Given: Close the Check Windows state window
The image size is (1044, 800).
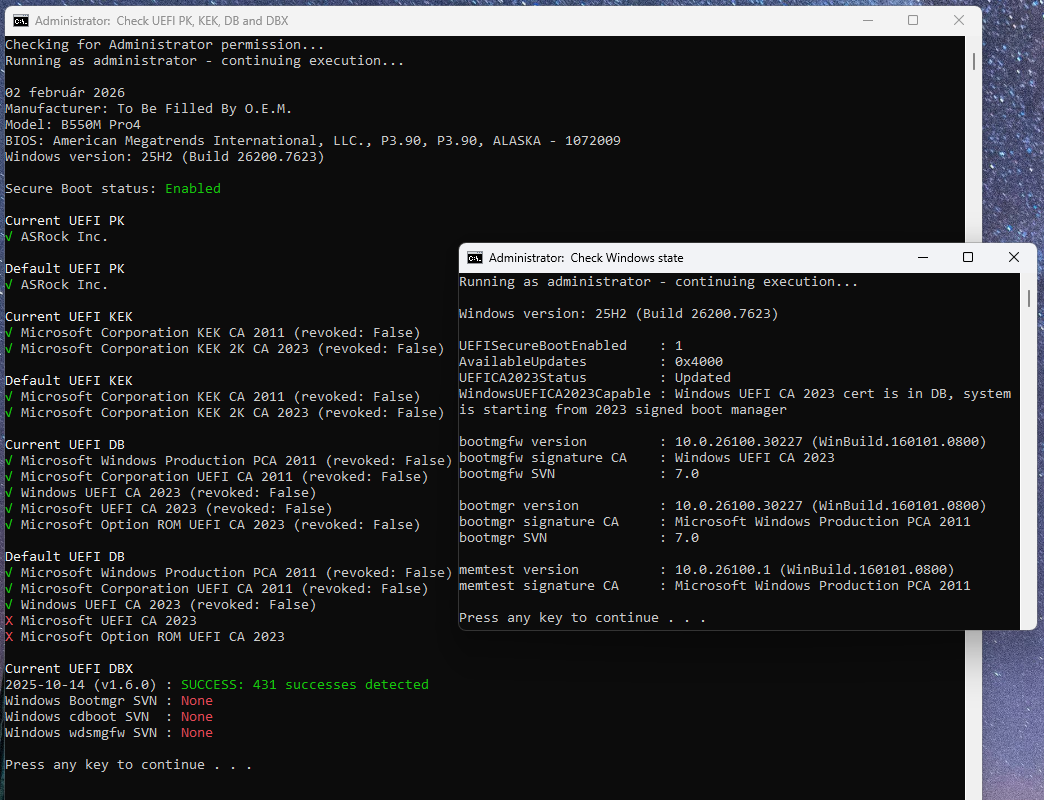Looking at the screenshot, I should pos(1013,258).
